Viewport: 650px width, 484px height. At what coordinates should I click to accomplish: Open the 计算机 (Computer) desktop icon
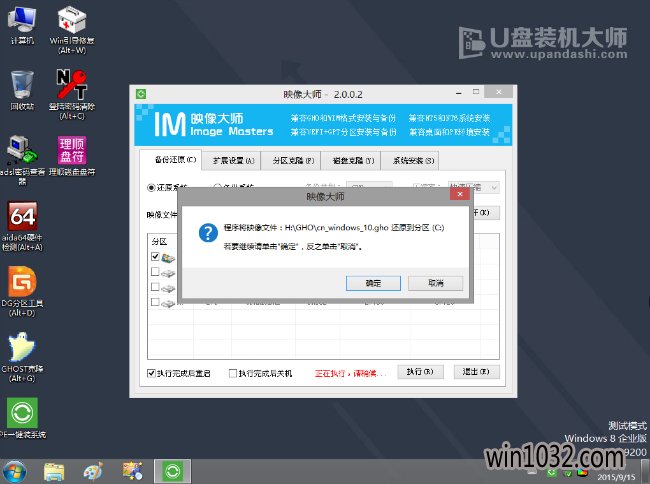pos(22,20)
